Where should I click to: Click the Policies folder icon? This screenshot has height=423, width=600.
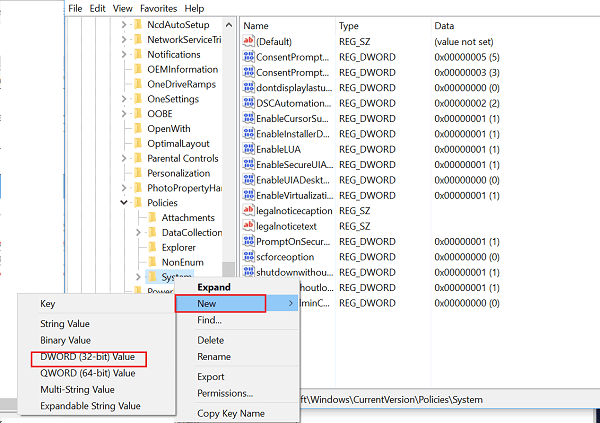tap(138, 203)
